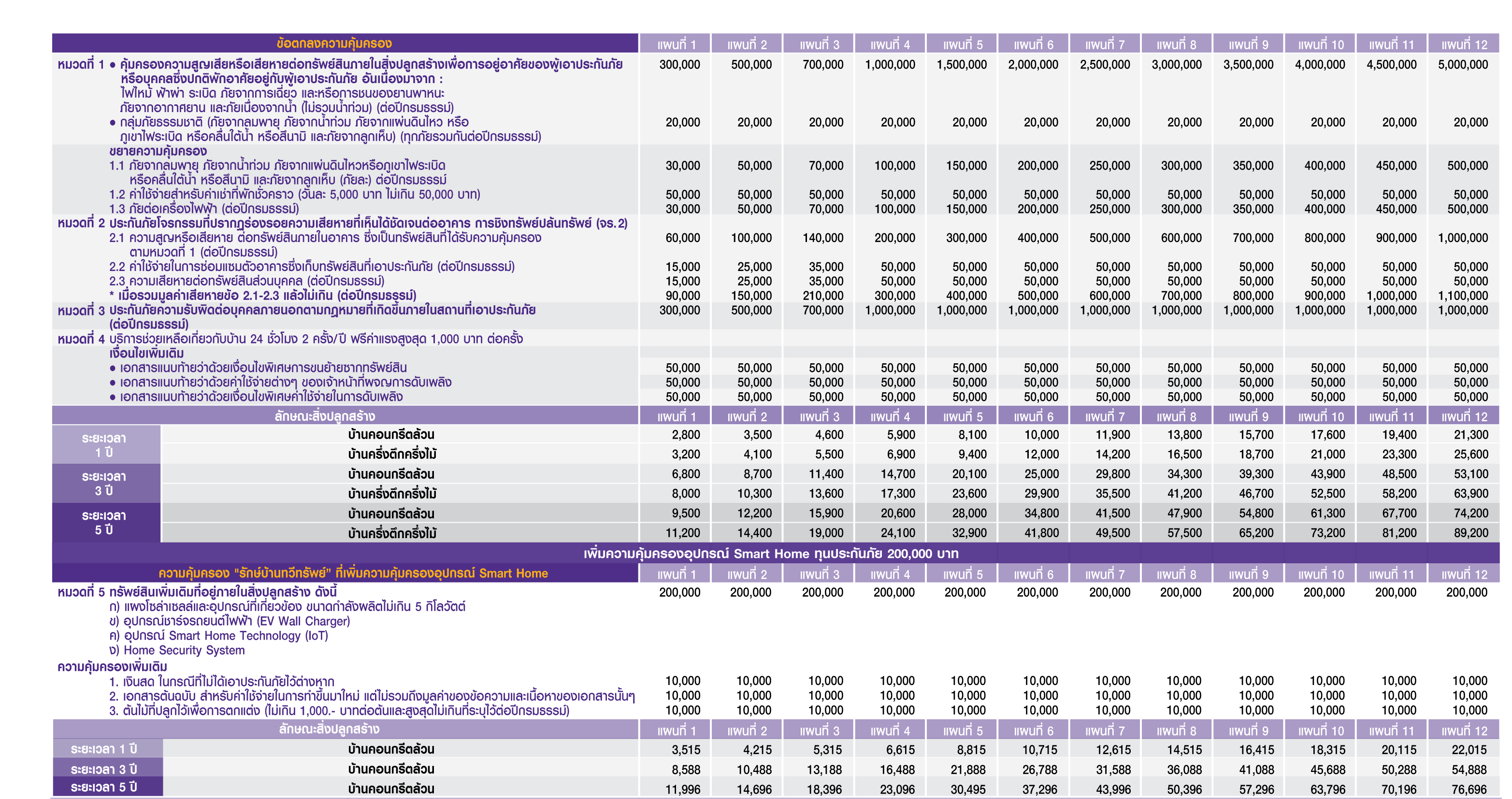Select the 'ลักษณะสิ่งปลูกสร้าง' header above the 2,800 row
Screen dimensions: 1512x799
click(325, 416)
